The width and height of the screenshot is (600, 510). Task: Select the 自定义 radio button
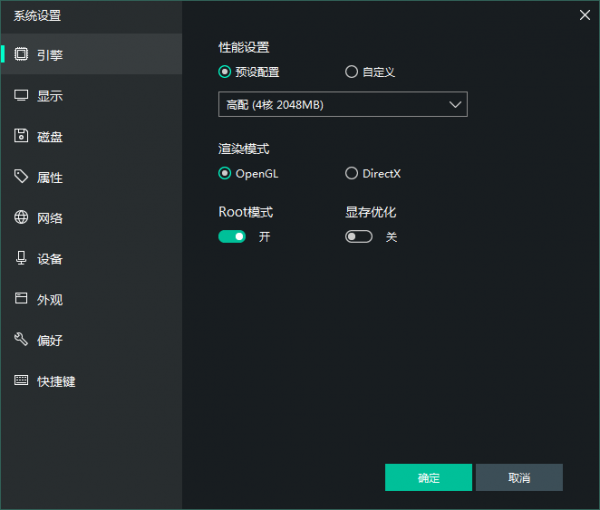(x=351, y=72)
